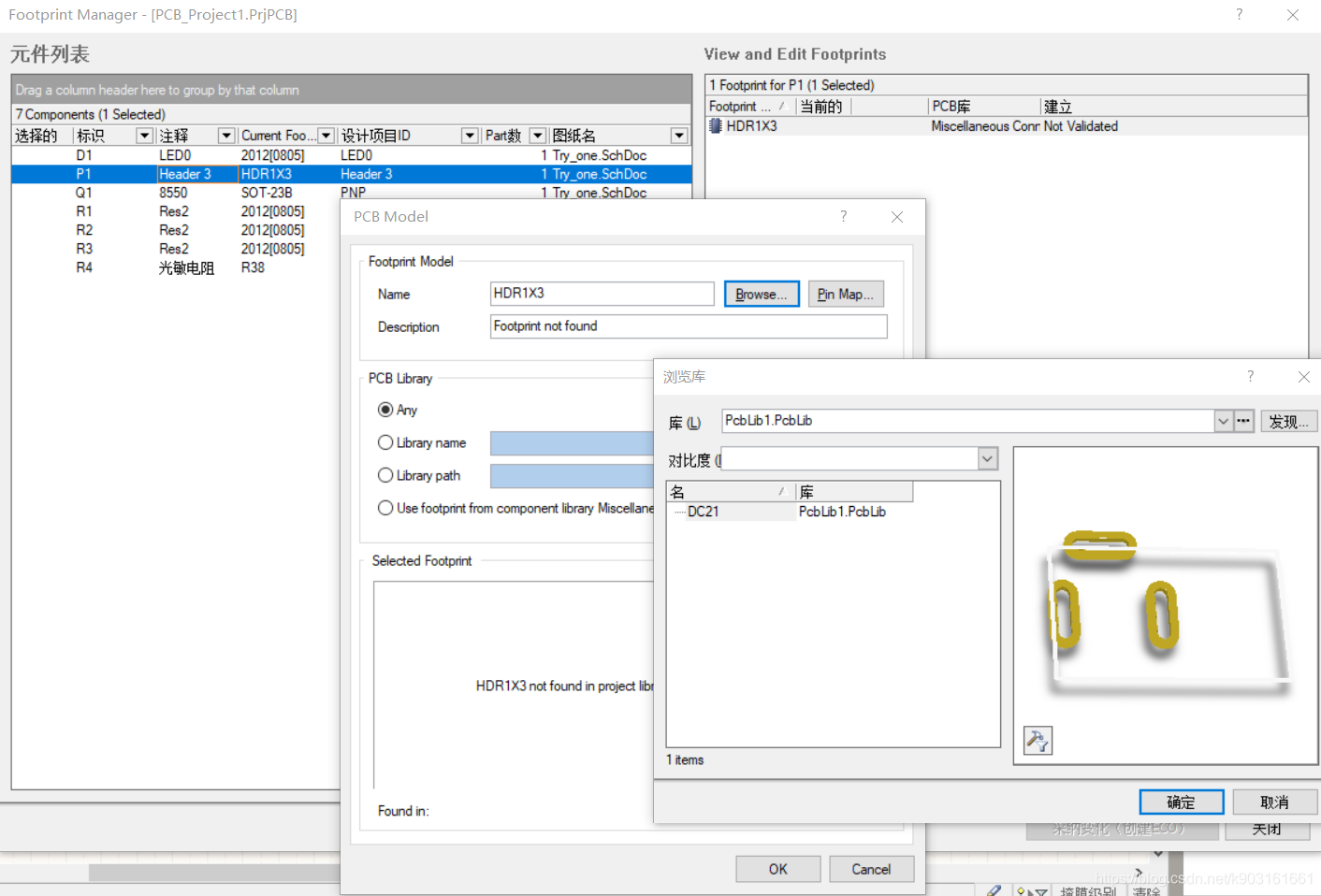Expand the 对比度 mask dropdown
This screenshot has height=896, width=1321.
coord(987,458)
